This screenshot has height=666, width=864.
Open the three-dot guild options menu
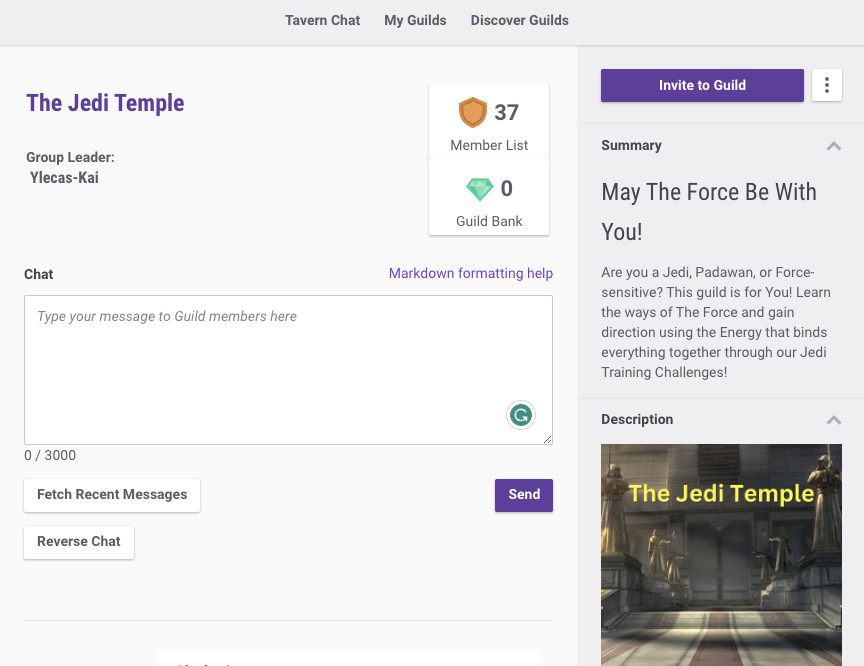coord(827,85)
